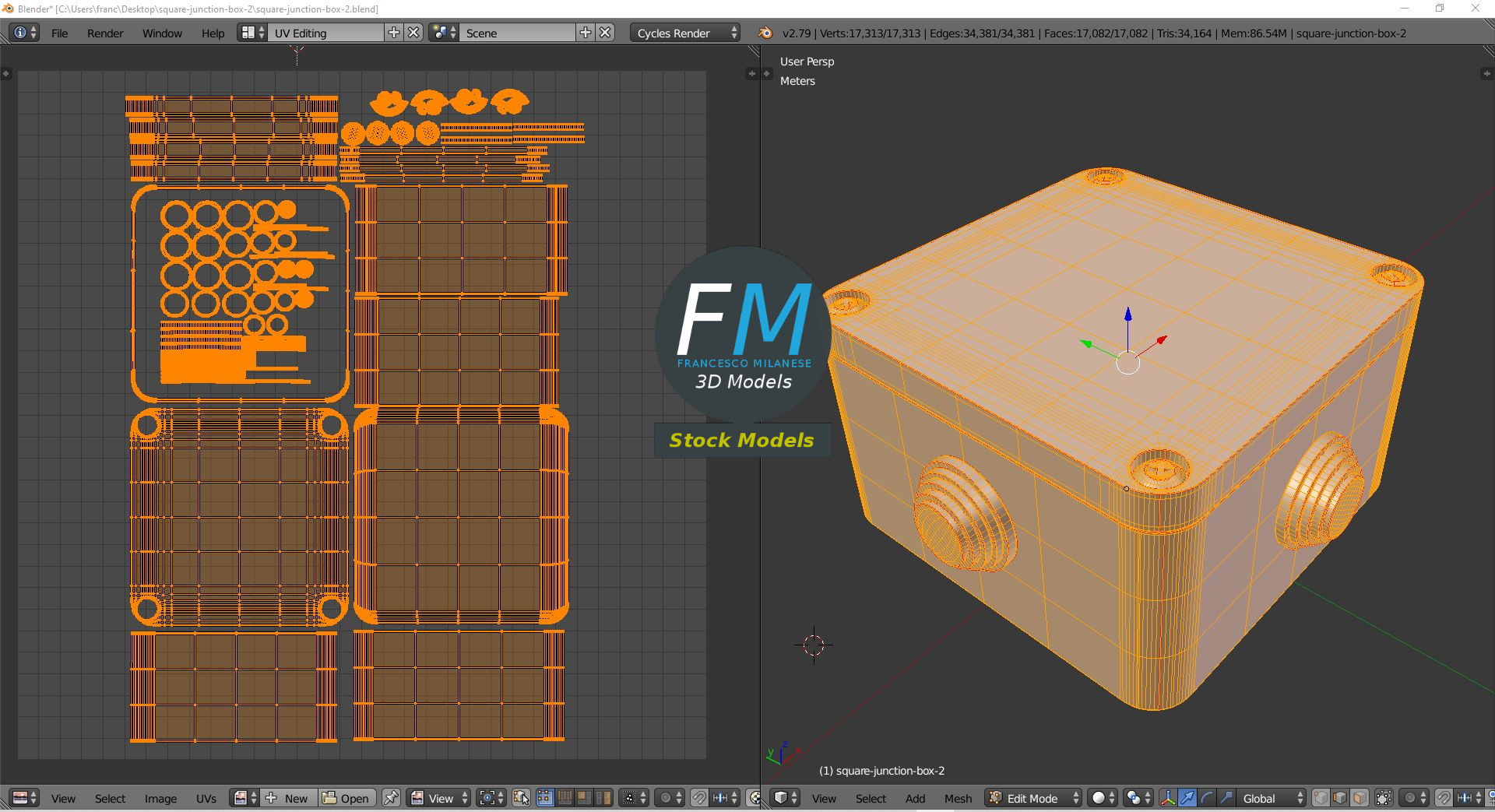The image size is (1495, 812).
Task: Add a new scene
Action: (586, 33)
